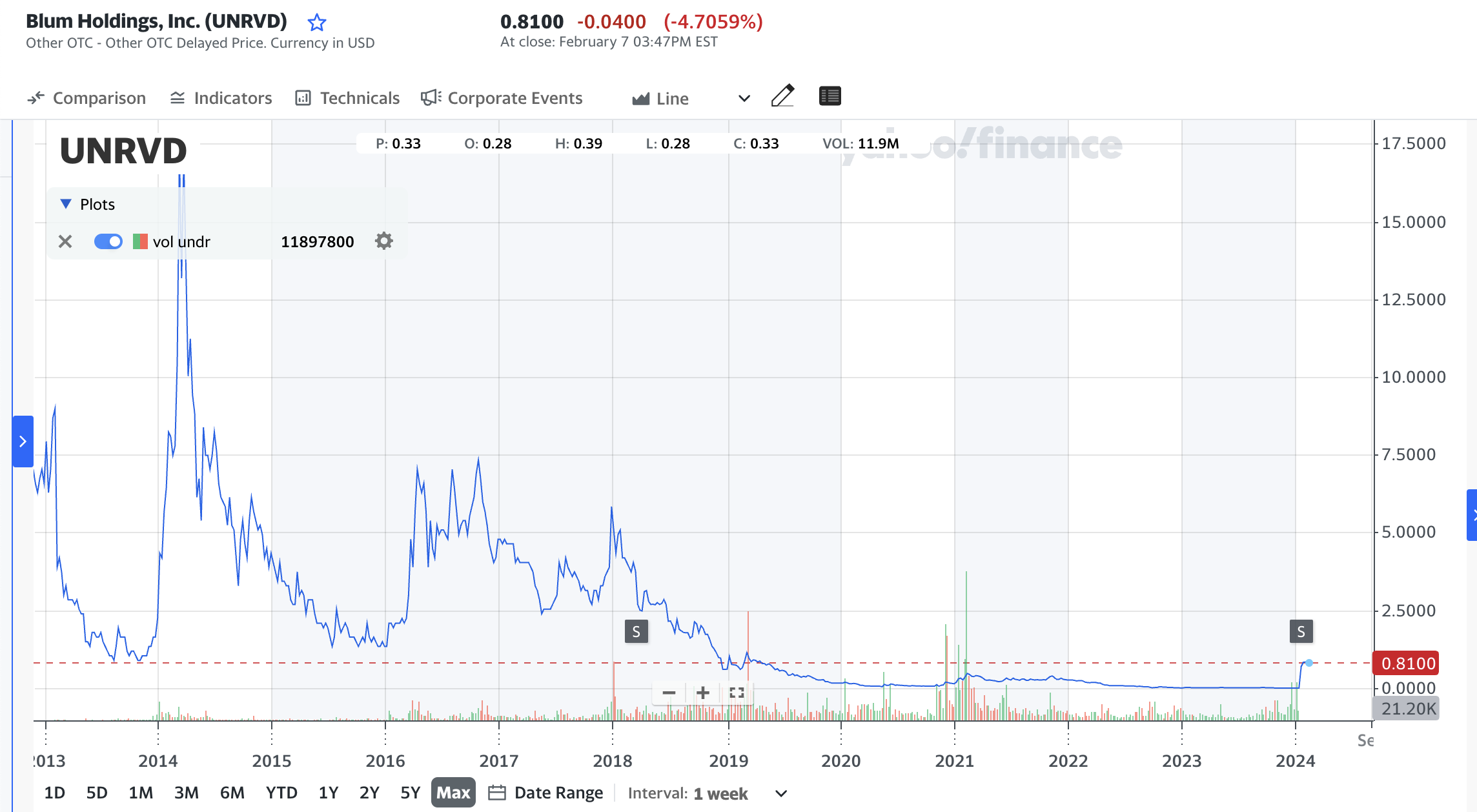Open vol undr settings gear

click(384, 241)
